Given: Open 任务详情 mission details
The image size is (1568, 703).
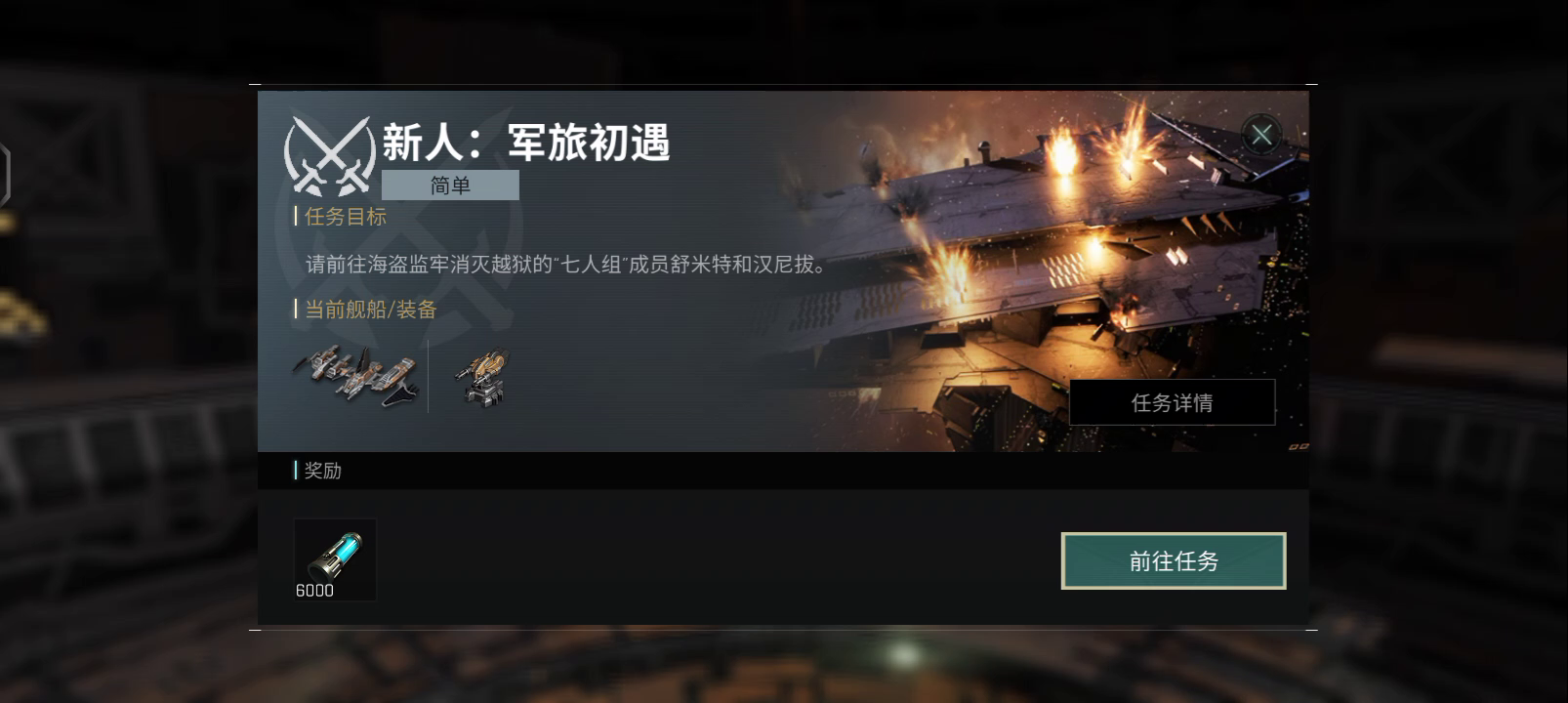Looking at the screenshot, I should point(1172,402).
